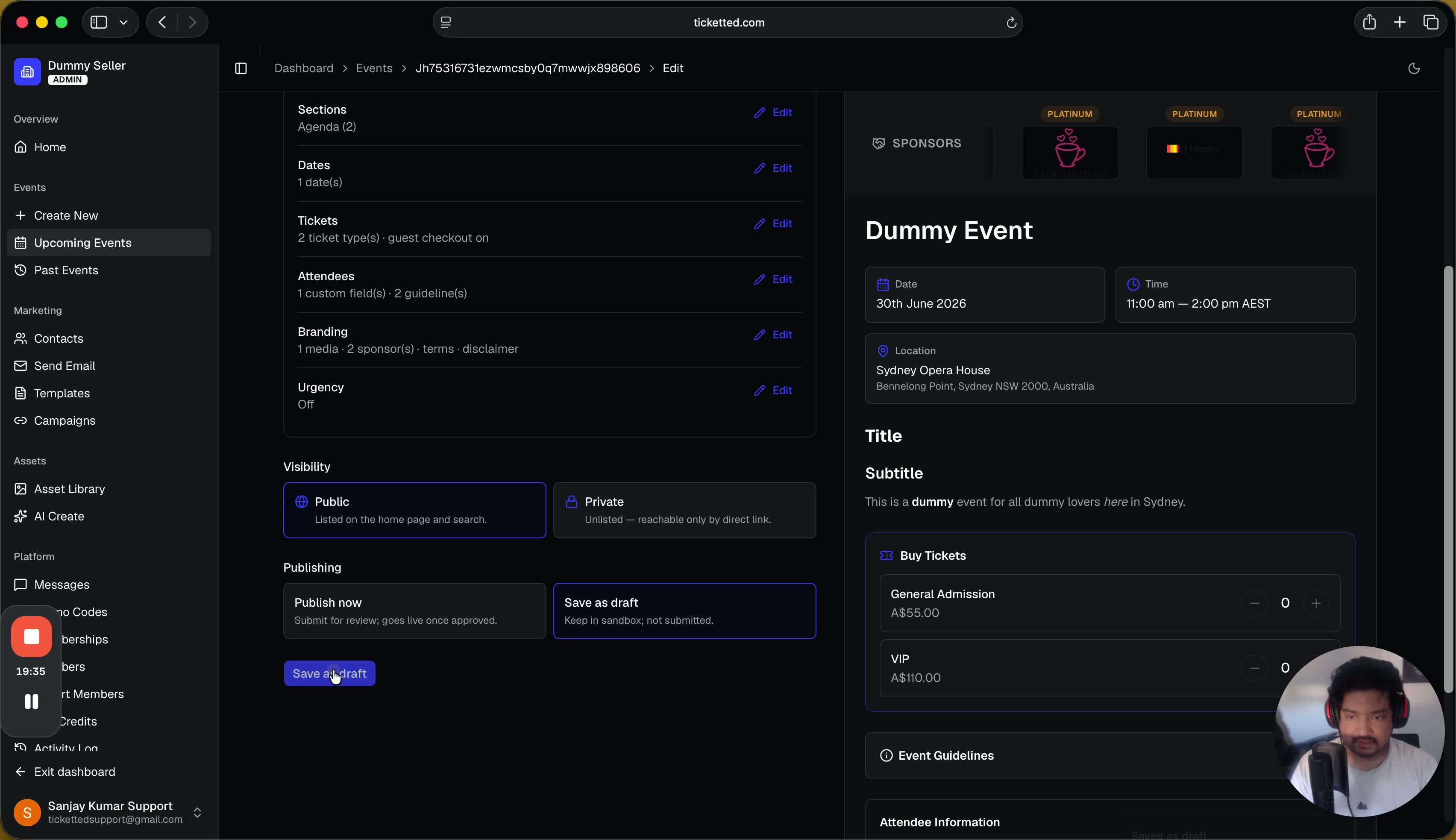Image resolution: width=1456 pixels, height=840 pixels.
Task: Edit the Tickets section
Action: (x=773, y=224)
